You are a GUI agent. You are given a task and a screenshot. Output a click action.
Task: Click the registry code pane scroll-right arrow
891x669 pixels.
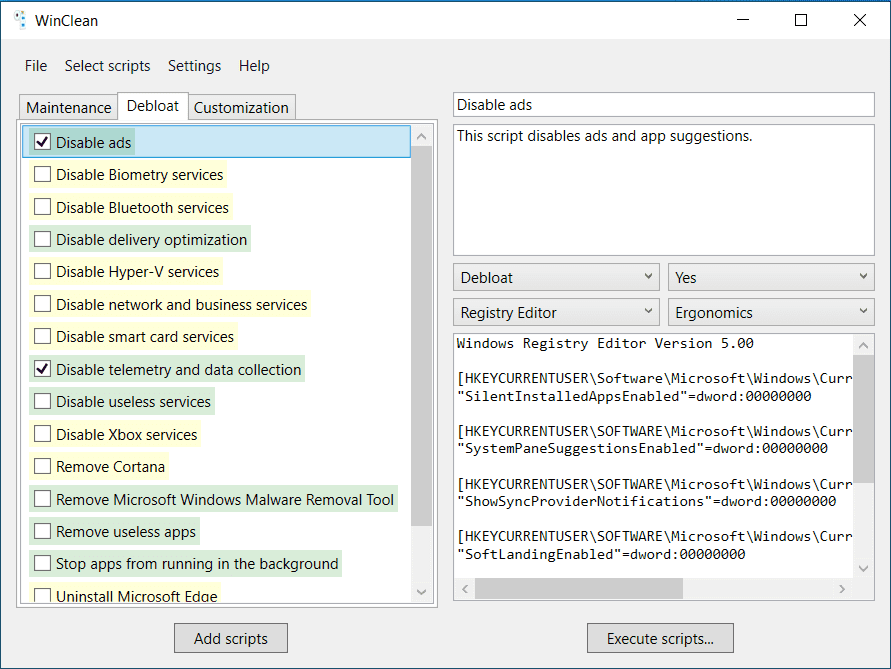[x=842, y=590]
